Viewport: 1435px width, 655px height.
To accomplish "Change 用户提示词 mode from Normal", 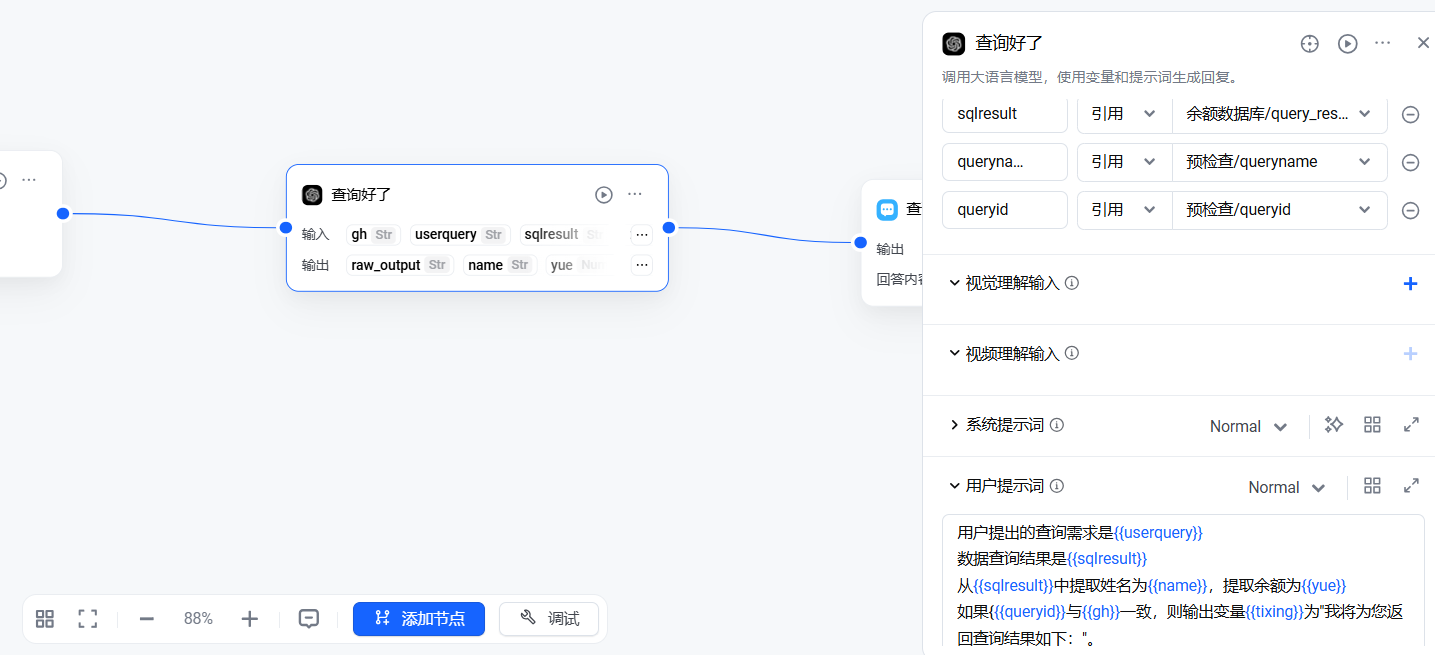I will (x=1286, y=487).
